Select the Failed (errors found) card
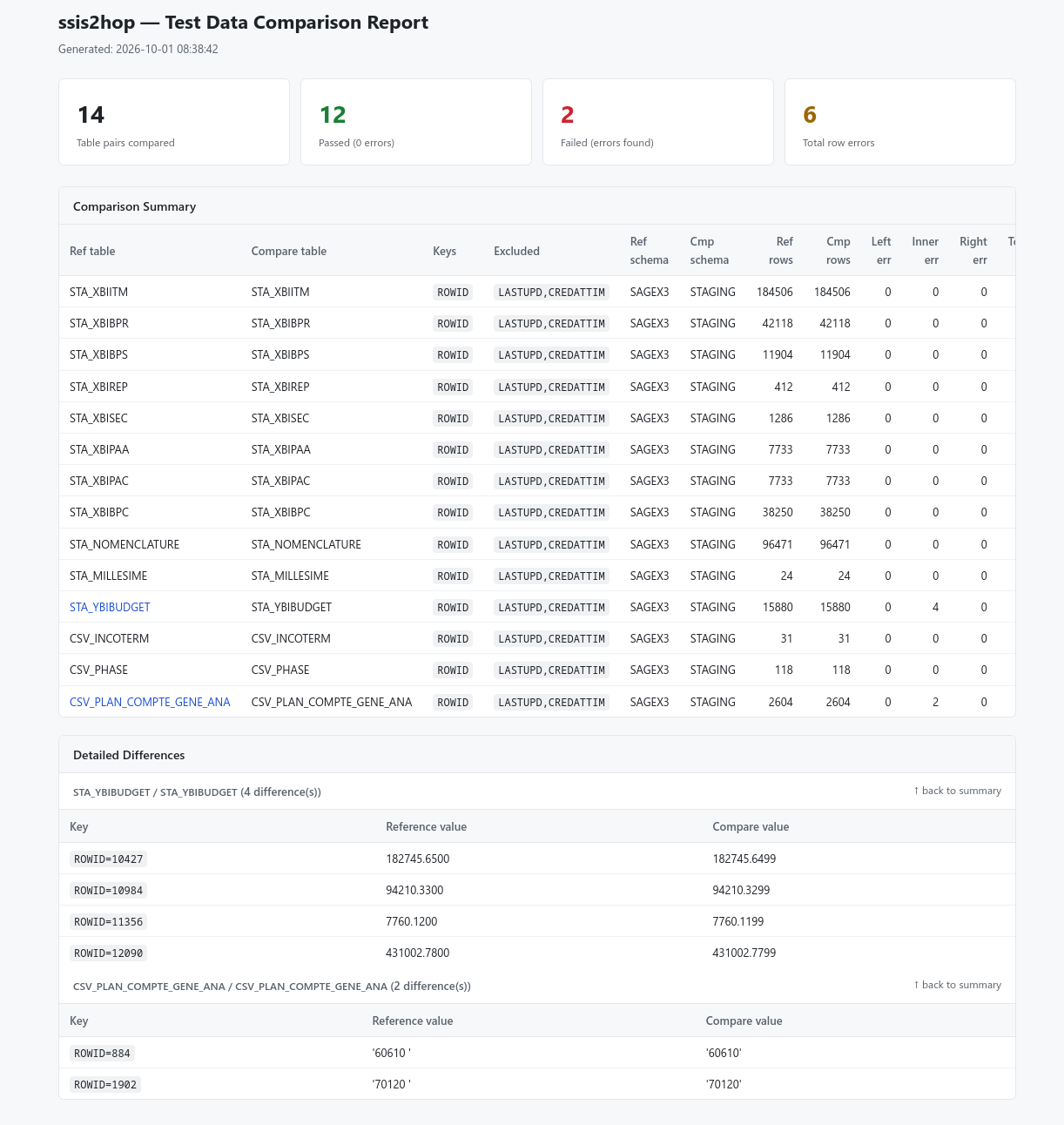Screen dimensions: 1064x1125 tap(658, 122)
